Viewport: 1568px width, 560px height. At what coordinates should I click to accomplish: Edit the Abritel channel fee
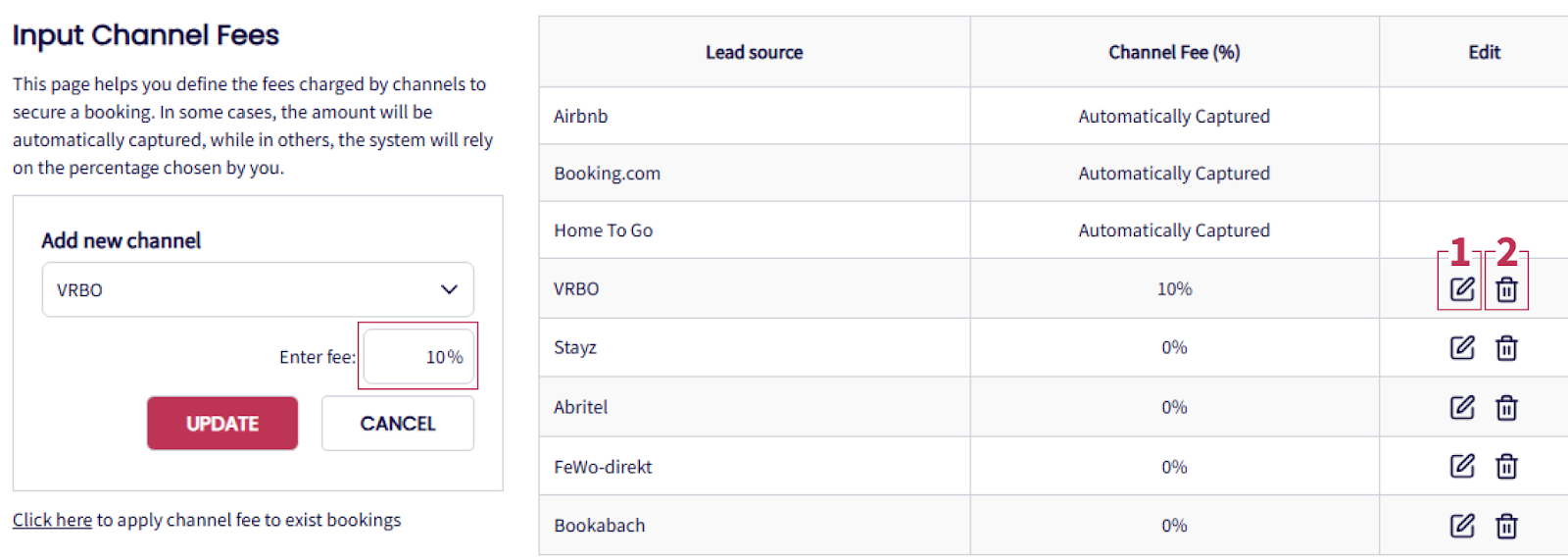tap(1461, 407)
